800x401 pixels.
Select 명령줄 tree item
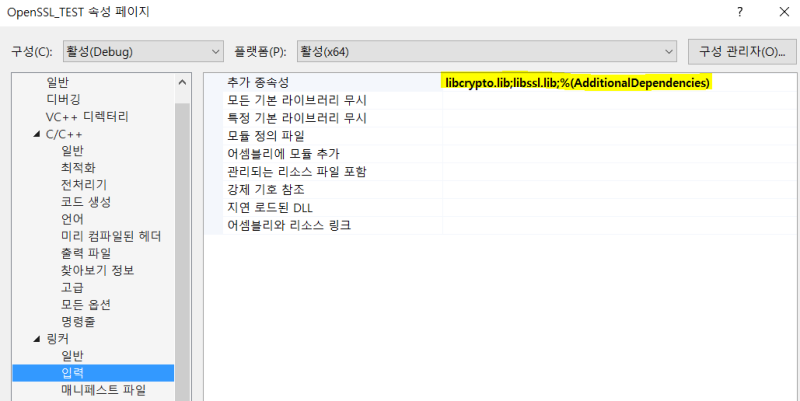78,322
